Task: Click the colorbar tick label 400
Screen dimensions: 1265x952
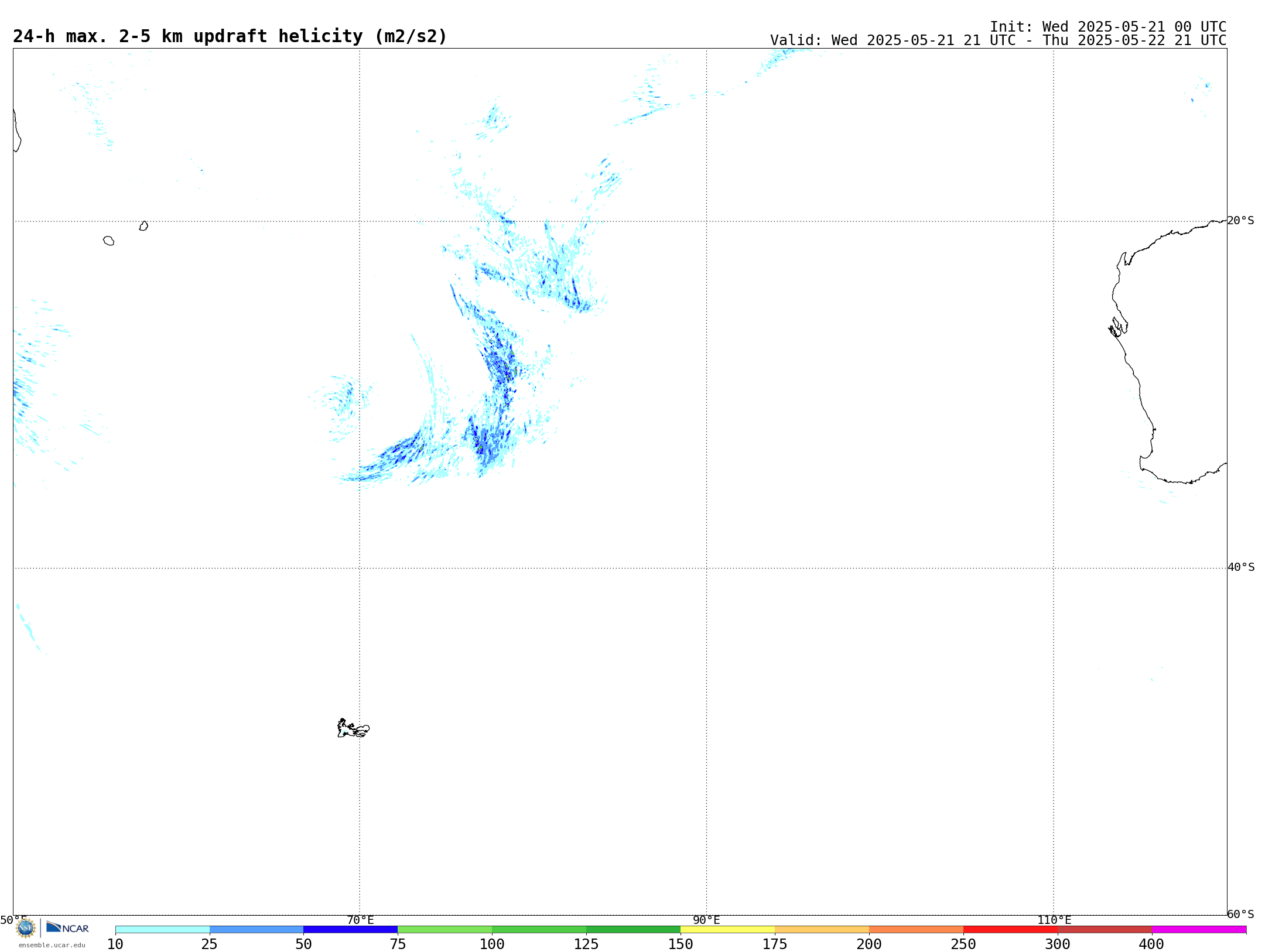Action: coord(1151,944)
